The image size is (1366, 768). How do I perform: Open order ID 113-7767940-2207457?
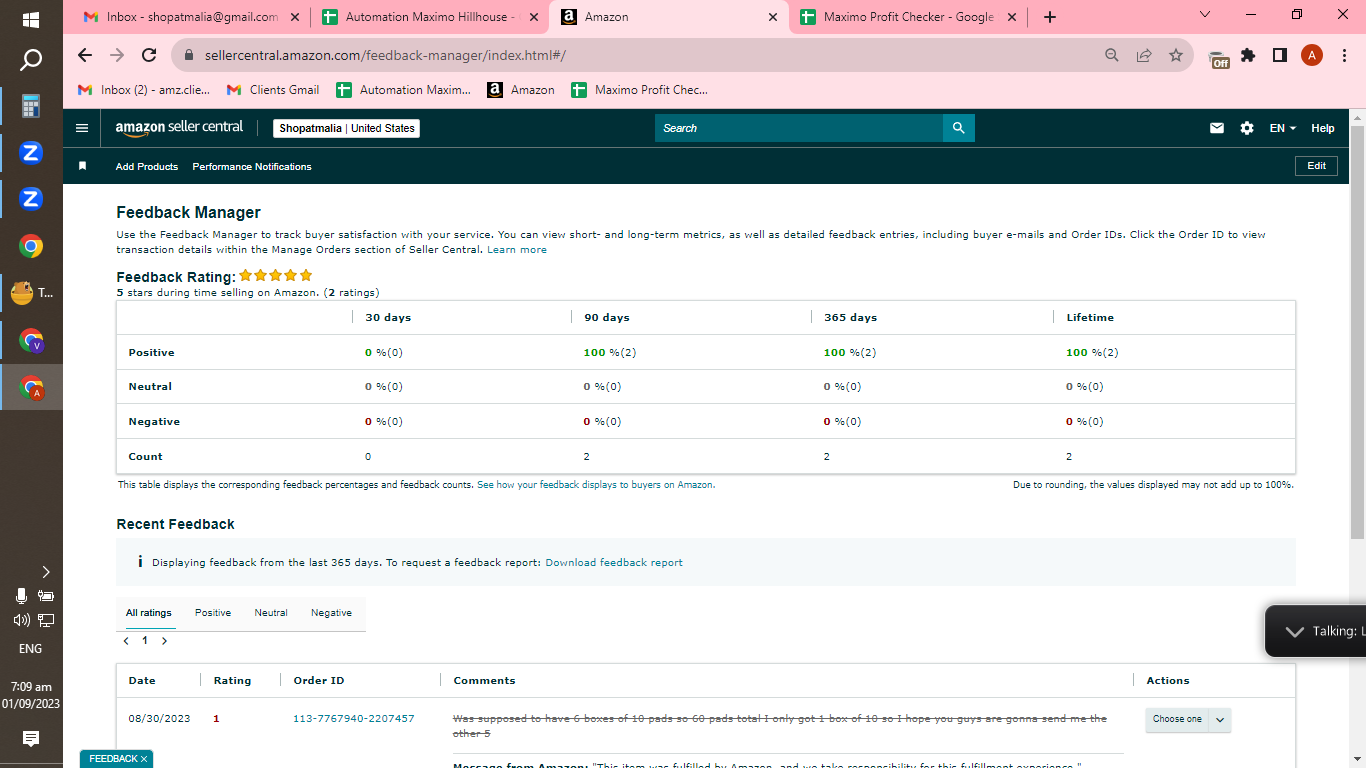(x=354, y=718)
